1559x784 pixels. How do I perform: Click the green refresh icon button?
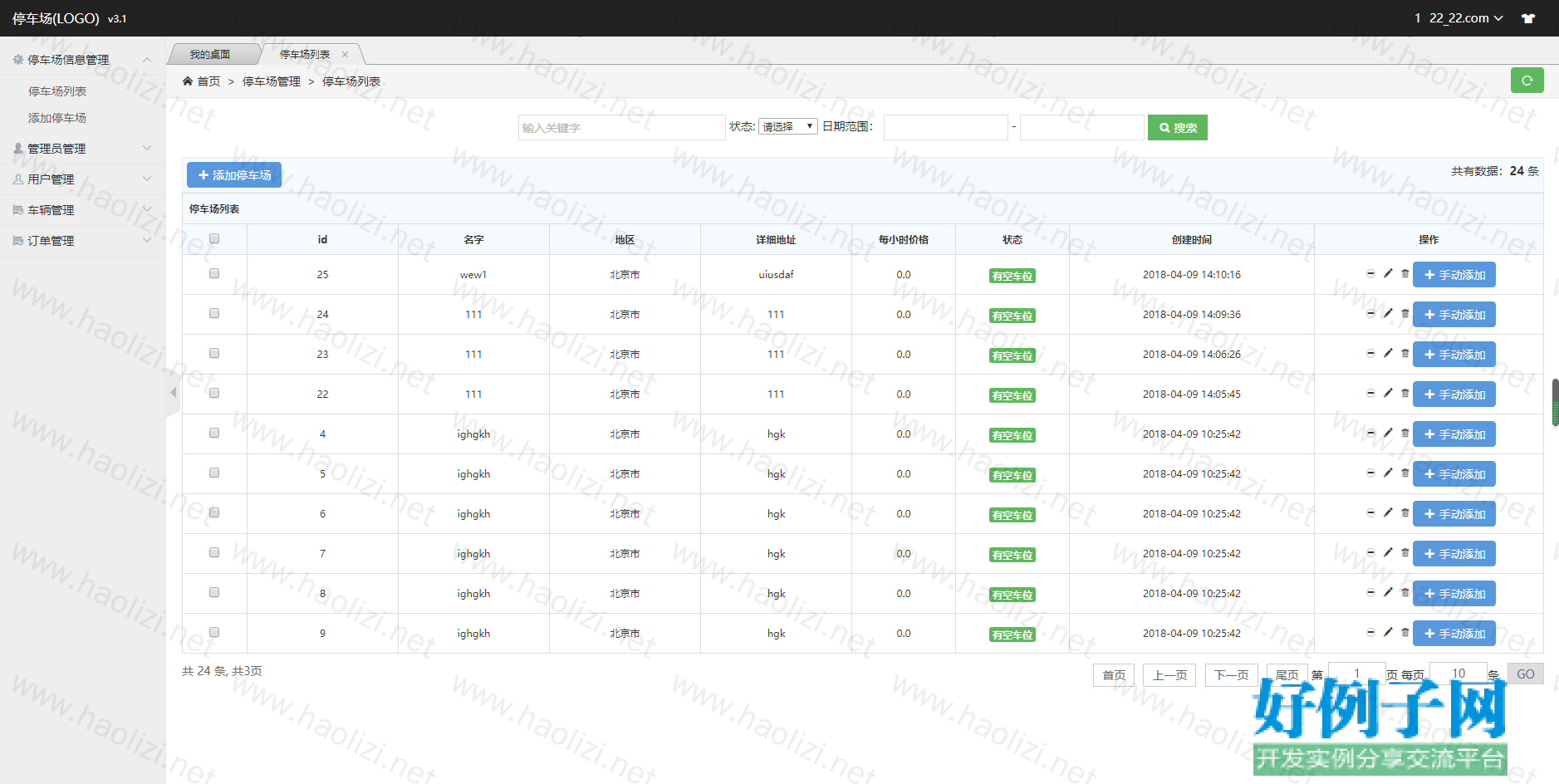(1527, 81)
